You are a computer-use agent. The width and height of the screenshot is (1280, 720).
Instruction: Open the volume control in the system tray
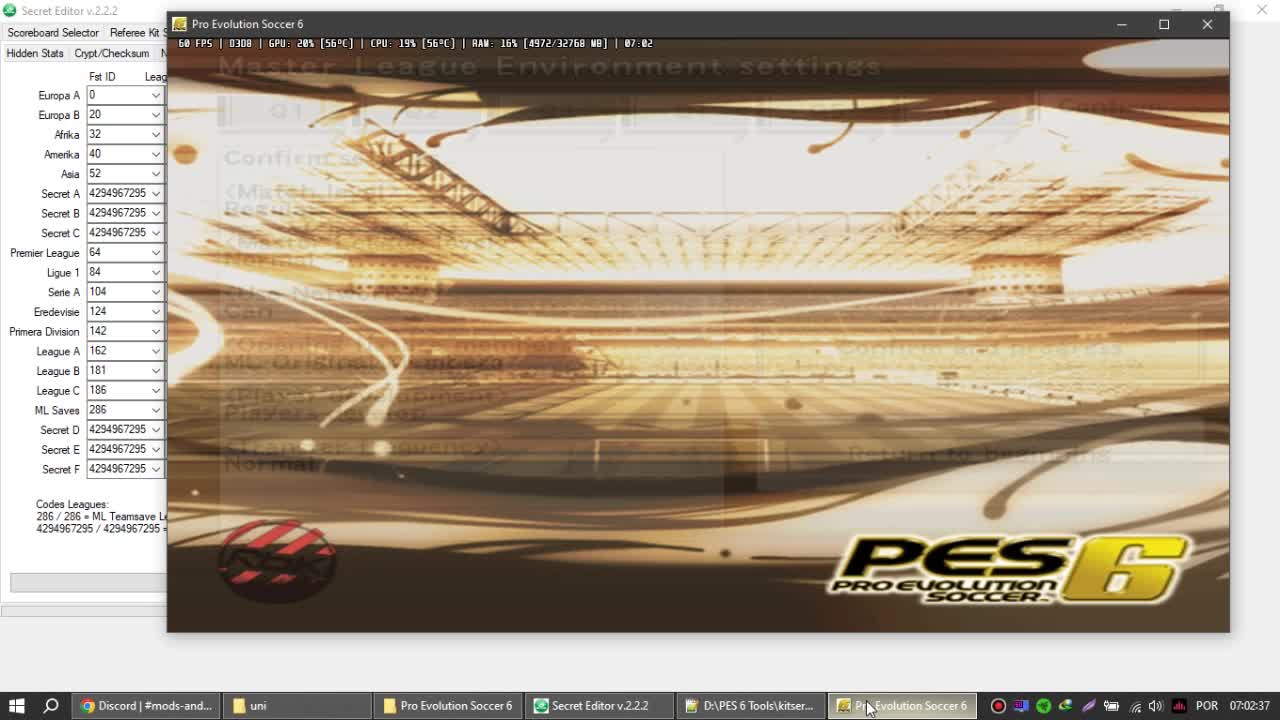point(1156,706)
